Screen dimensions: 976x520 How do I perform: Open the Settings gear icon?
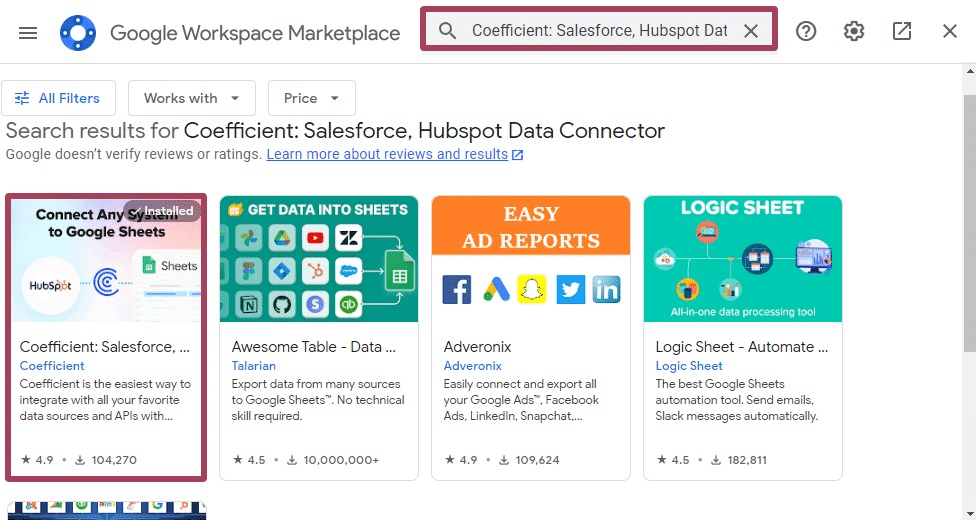tap(854, 31)
